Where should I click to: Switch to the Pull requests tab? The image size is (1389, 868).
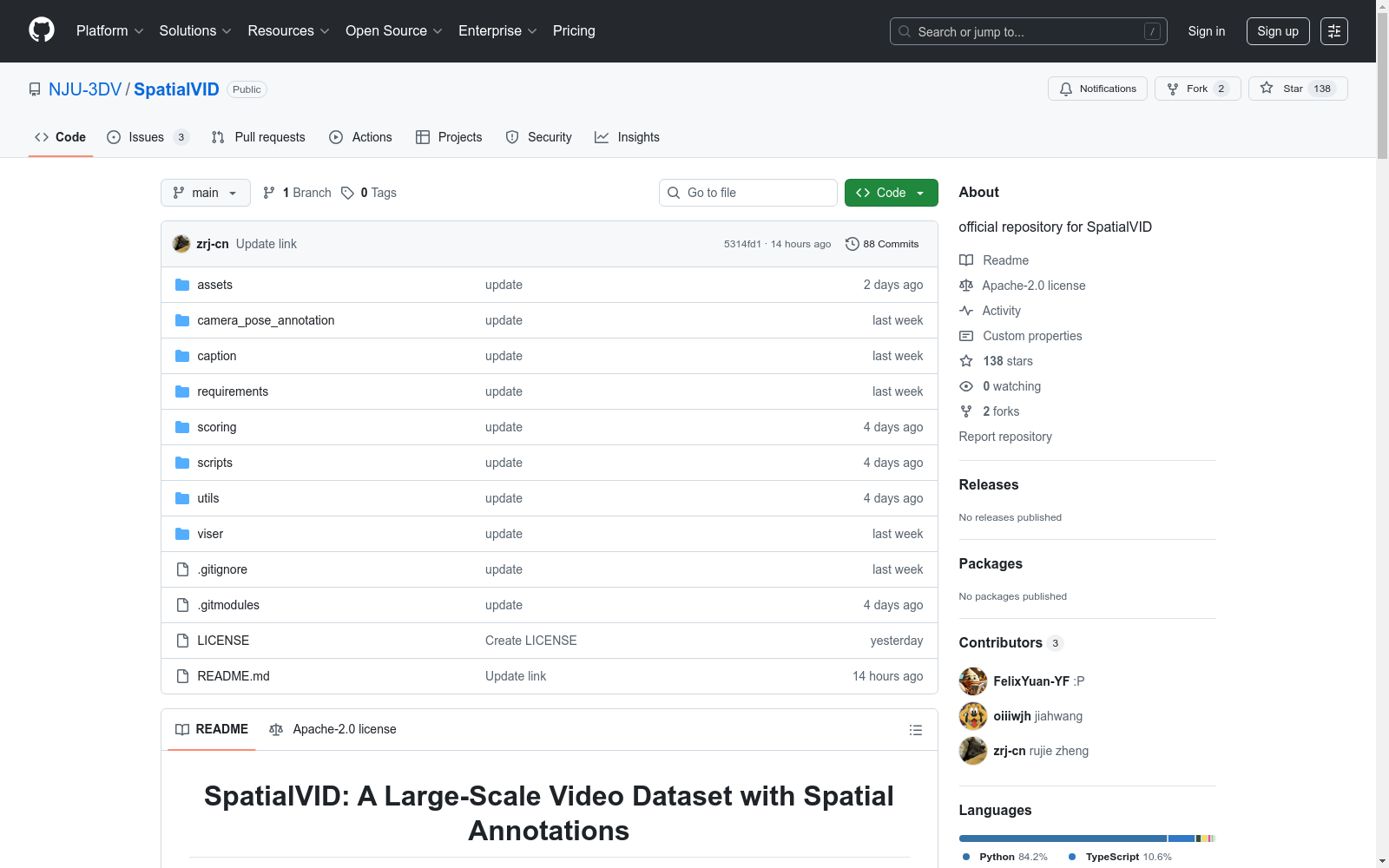tap(259, 137)
